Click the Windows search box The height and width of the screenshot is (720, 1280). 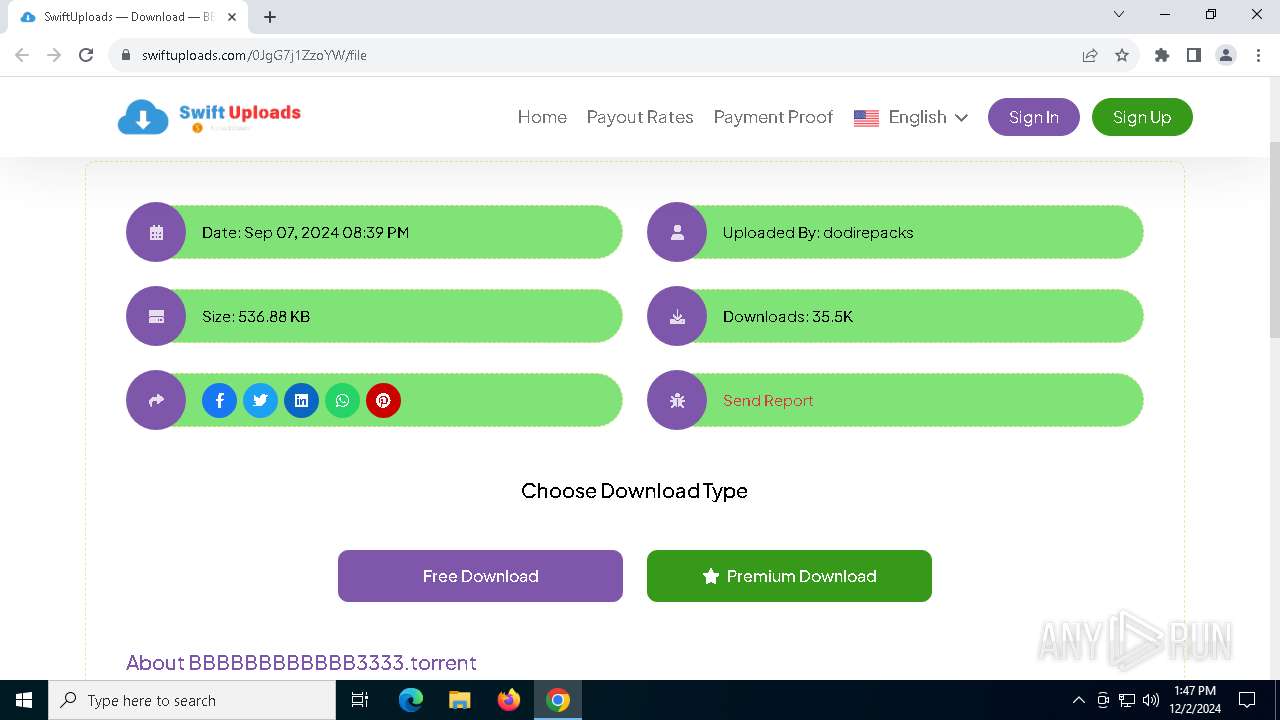point(192,700)
